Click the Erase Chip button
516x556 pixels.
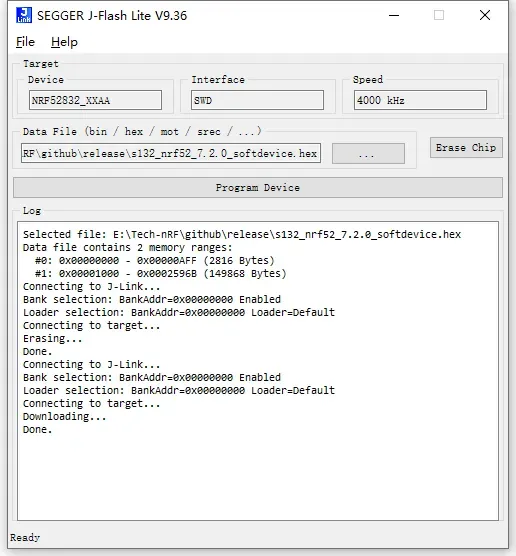[466, 148]
